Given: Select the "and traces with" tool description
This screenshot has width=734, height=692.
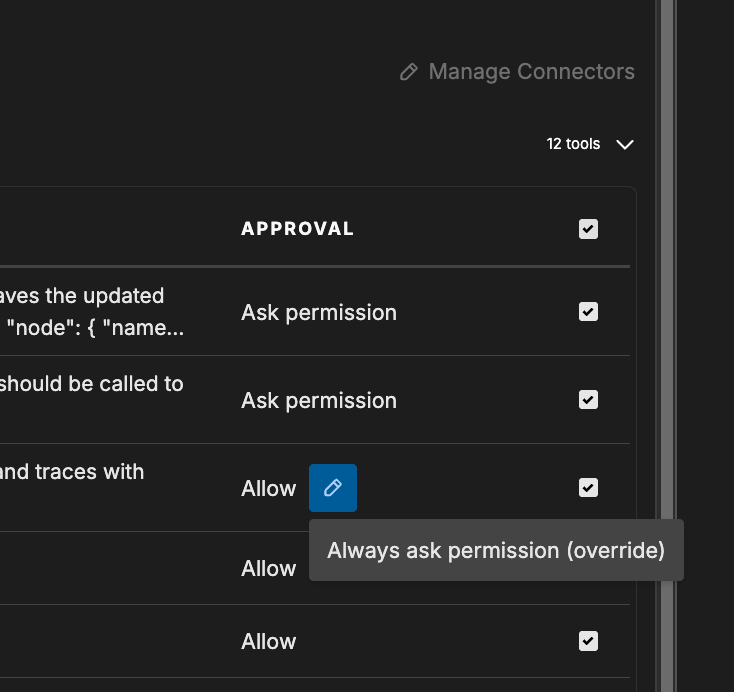Looking at the screenshot, I should [72, 472].
